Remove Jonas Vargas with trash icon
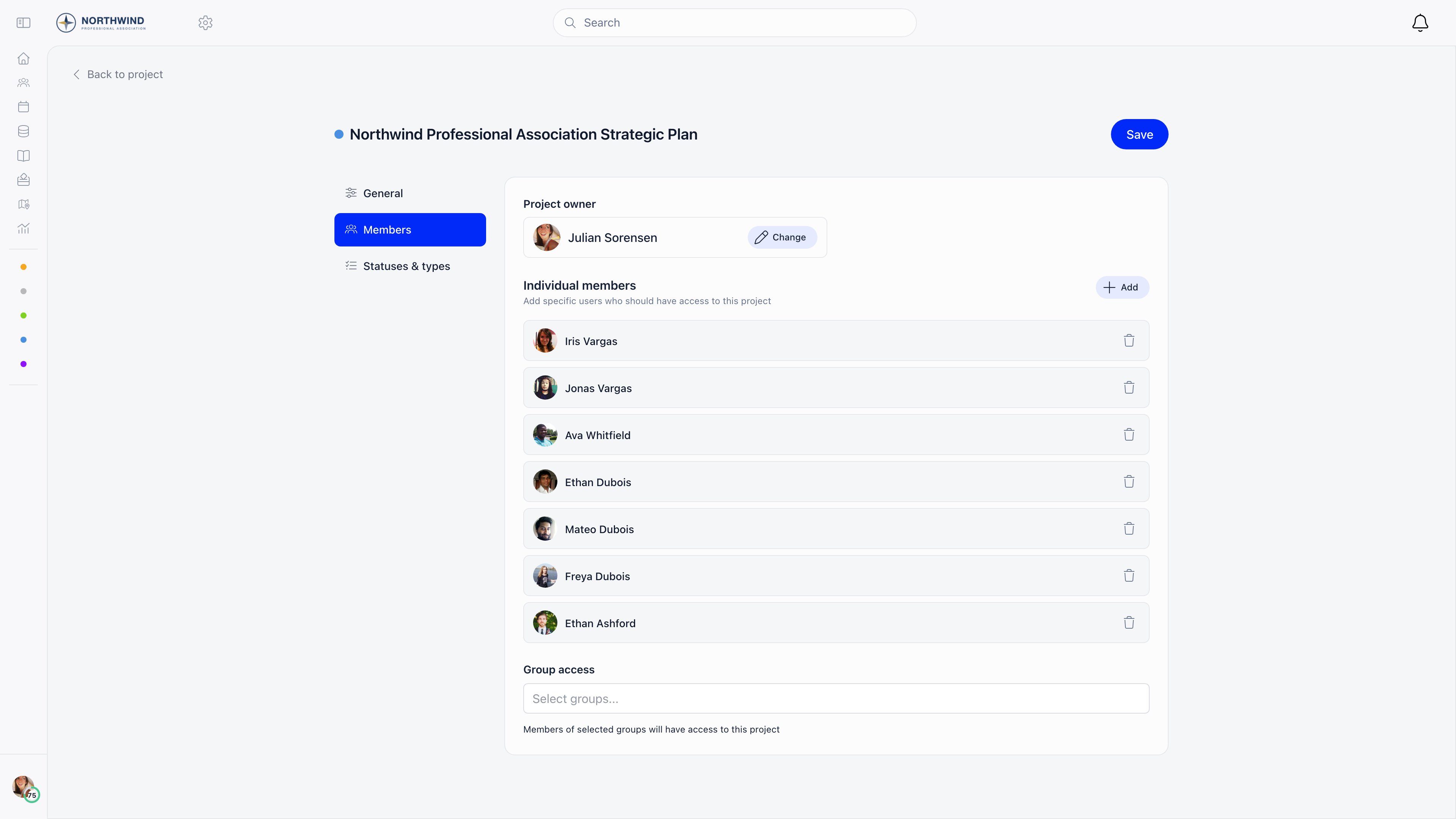This screenshot has height=819, width=1456. click(1129, 387)
